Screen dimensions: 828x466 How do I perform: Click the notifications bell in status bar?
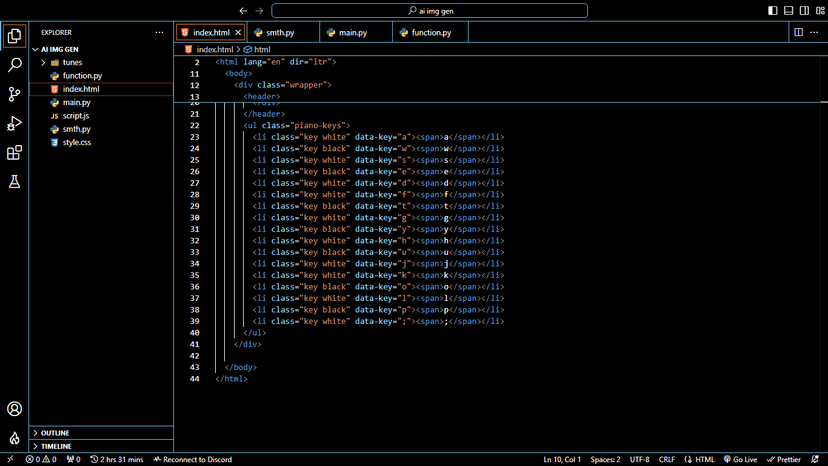pyautogui.click(x=816, y=459)
